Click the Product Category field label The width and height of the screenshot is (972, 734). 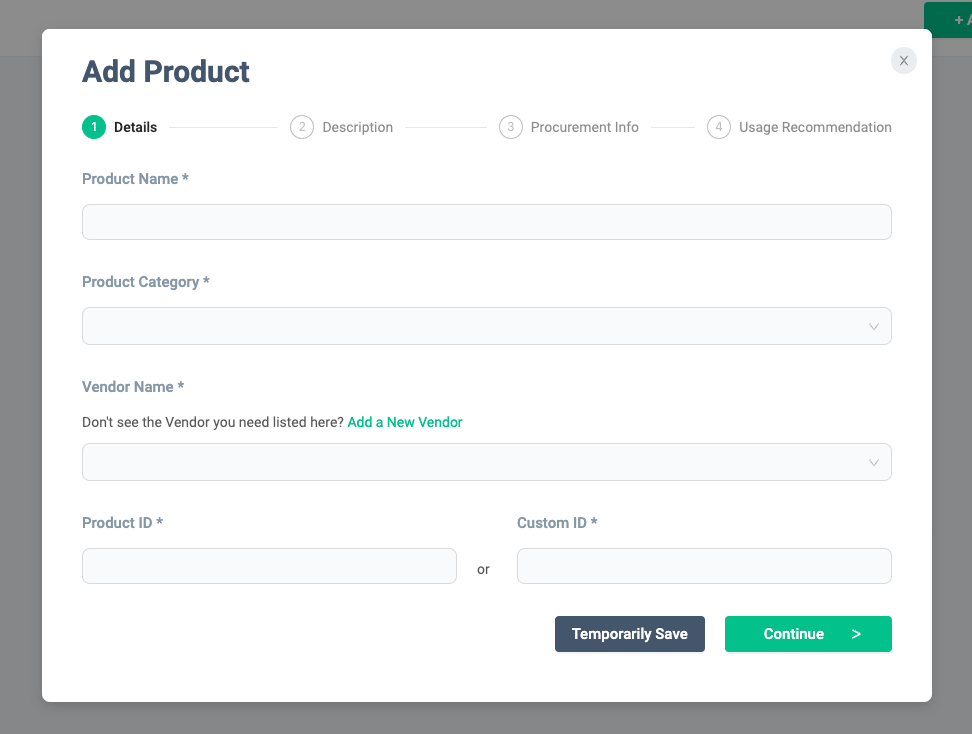pyautogui.click(x=146, y=282)
